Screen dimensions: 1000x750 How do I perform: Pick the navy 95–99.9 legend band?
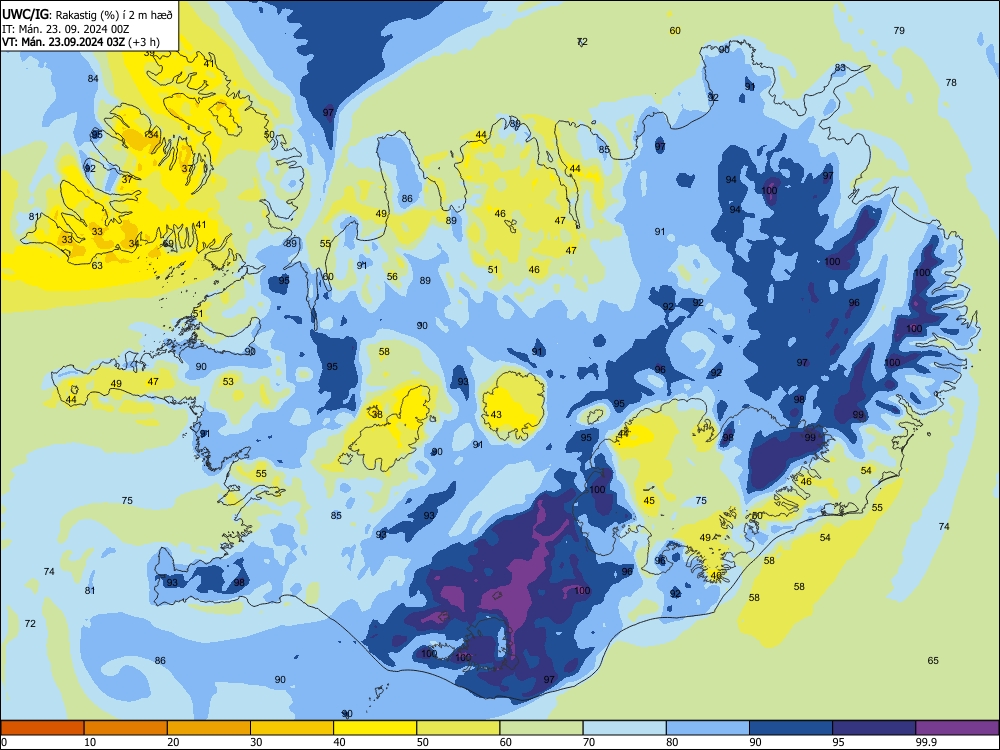[874, 728]
